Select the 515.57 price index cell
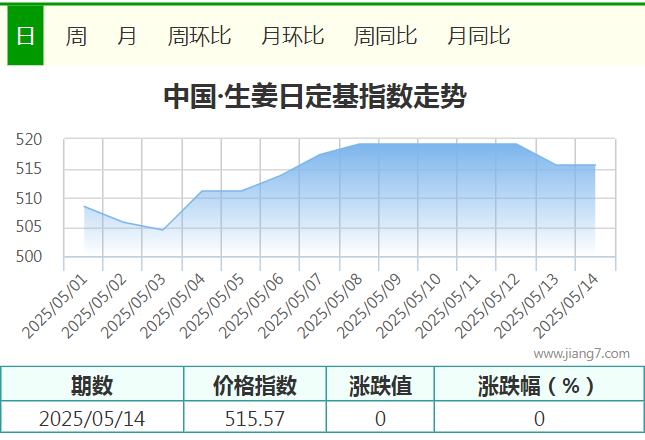Image resolution: width=645 pixels, height=440 pixels. (255, 418)
